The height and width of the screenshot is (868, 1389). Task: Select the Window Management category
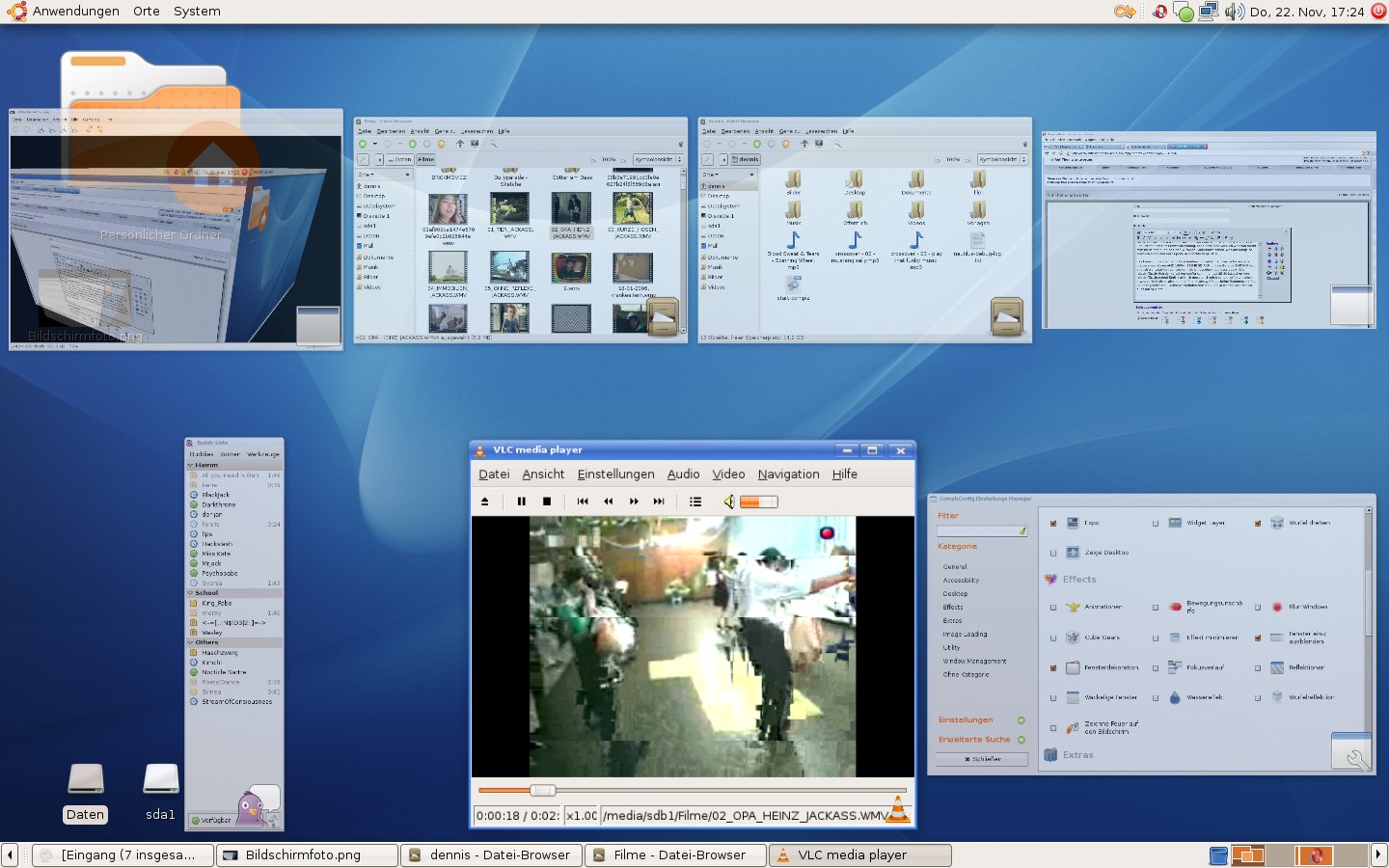[x=974, y=662]
